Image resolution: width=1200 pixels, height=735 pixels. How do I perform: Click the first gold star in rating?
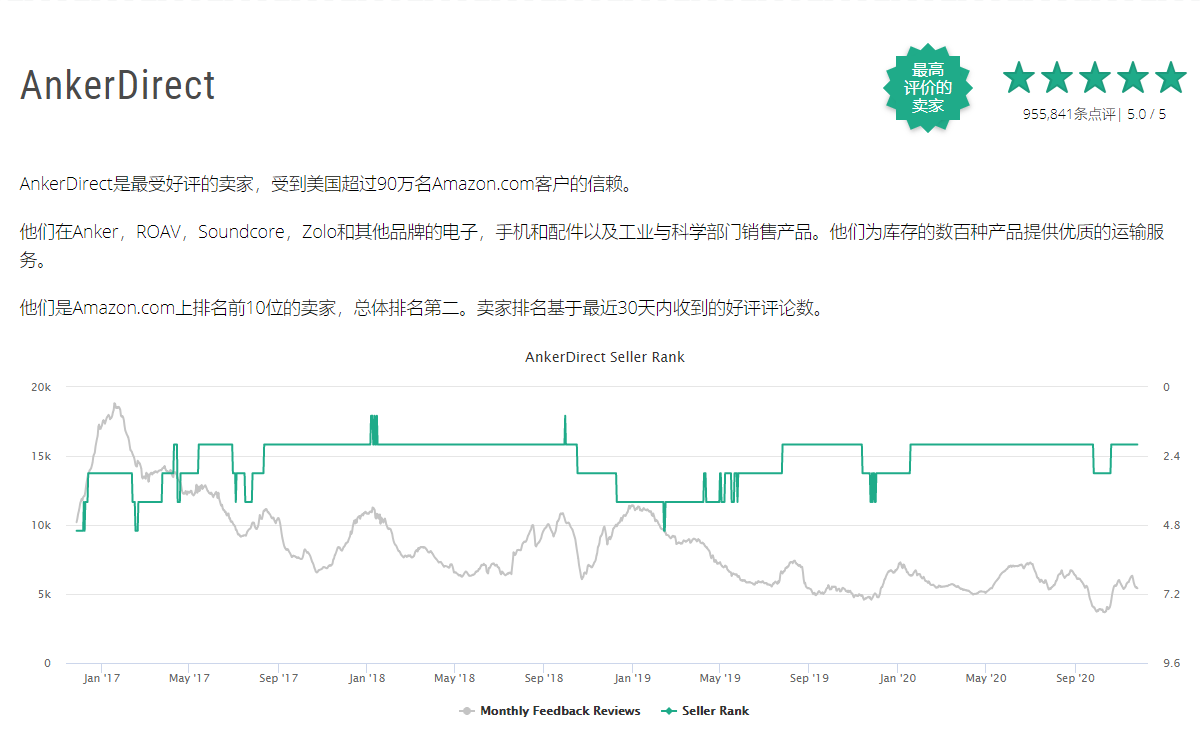1019,76
